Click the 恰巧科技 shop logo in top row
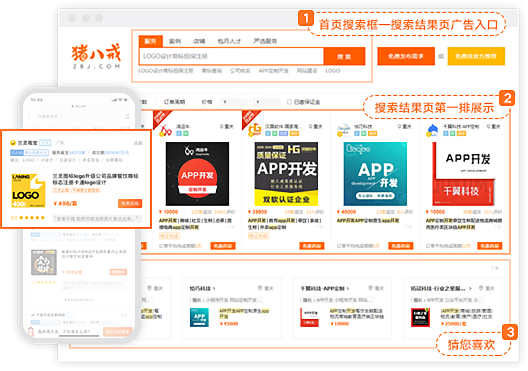Viewport: 528px width, 371px height. (344, 130)
